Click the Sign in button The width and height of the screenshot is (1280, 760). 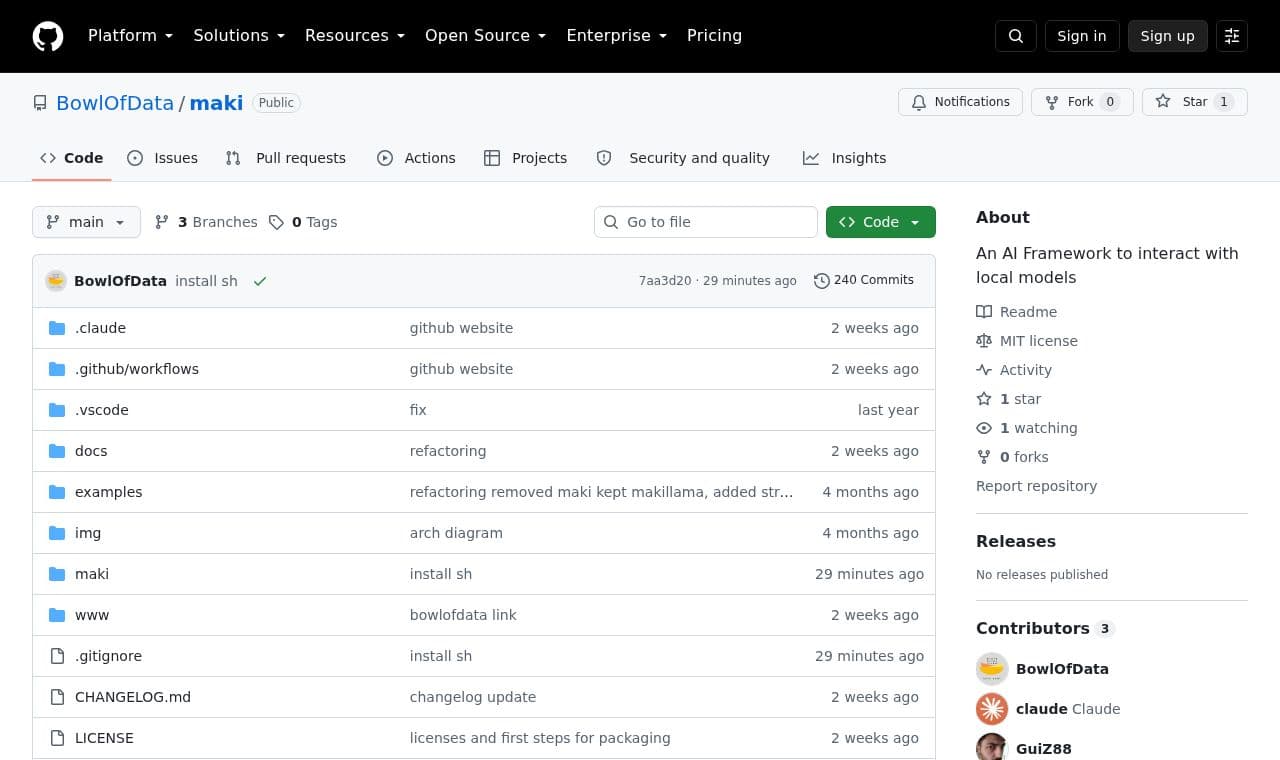pyautogui.click(x=1082, y=36)
